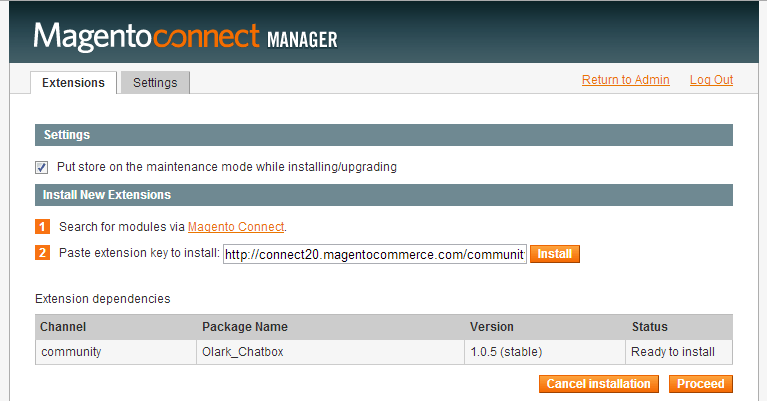This screenshot has width=767, height=401.
Task: Click the Package Name column header
Action: tap(244, 327)
